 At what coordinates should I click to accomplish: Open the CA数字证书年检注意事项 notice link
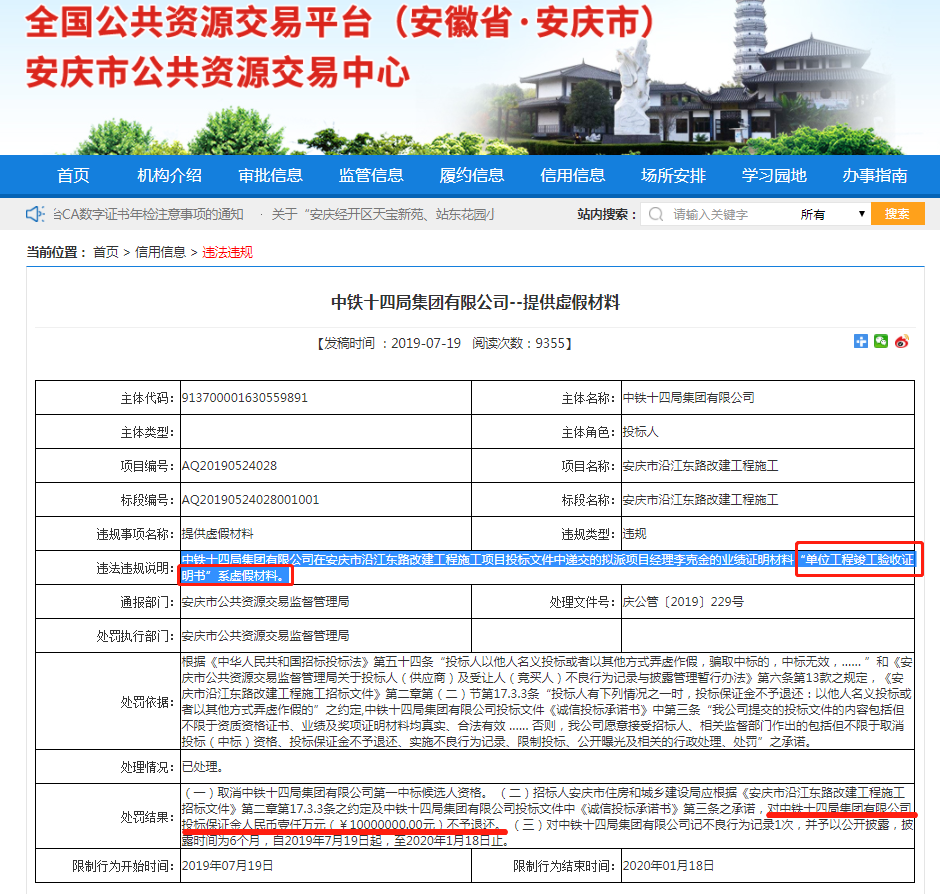(148, 214)
